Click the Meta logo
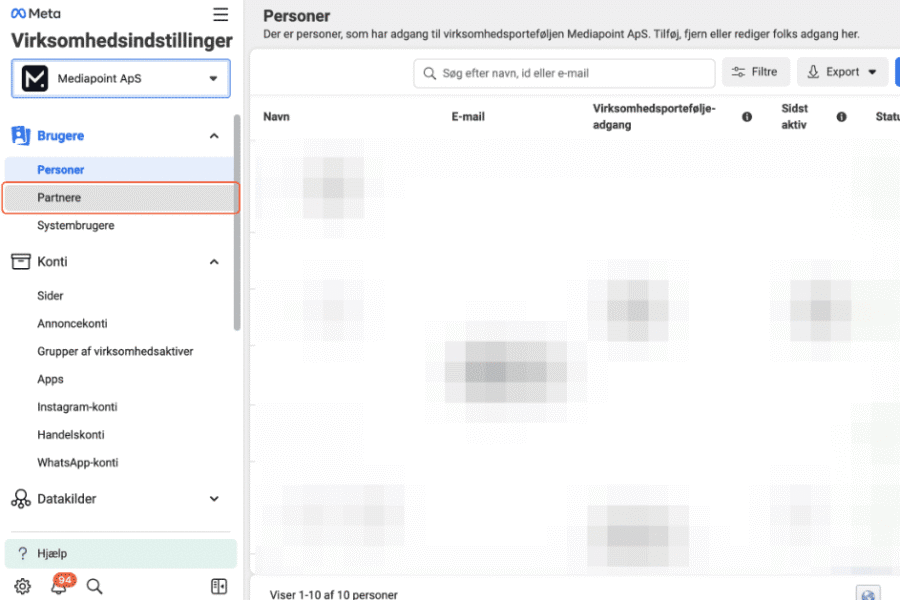Image resolution: width=900 pixels, height=600 pixels. 36,14
